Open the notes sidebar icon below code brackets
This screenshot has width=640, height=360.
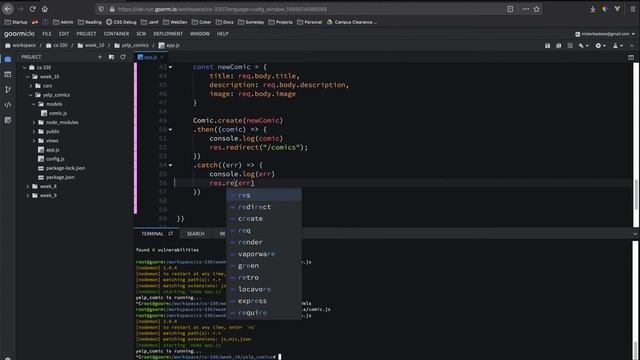(x=8, y=120)
